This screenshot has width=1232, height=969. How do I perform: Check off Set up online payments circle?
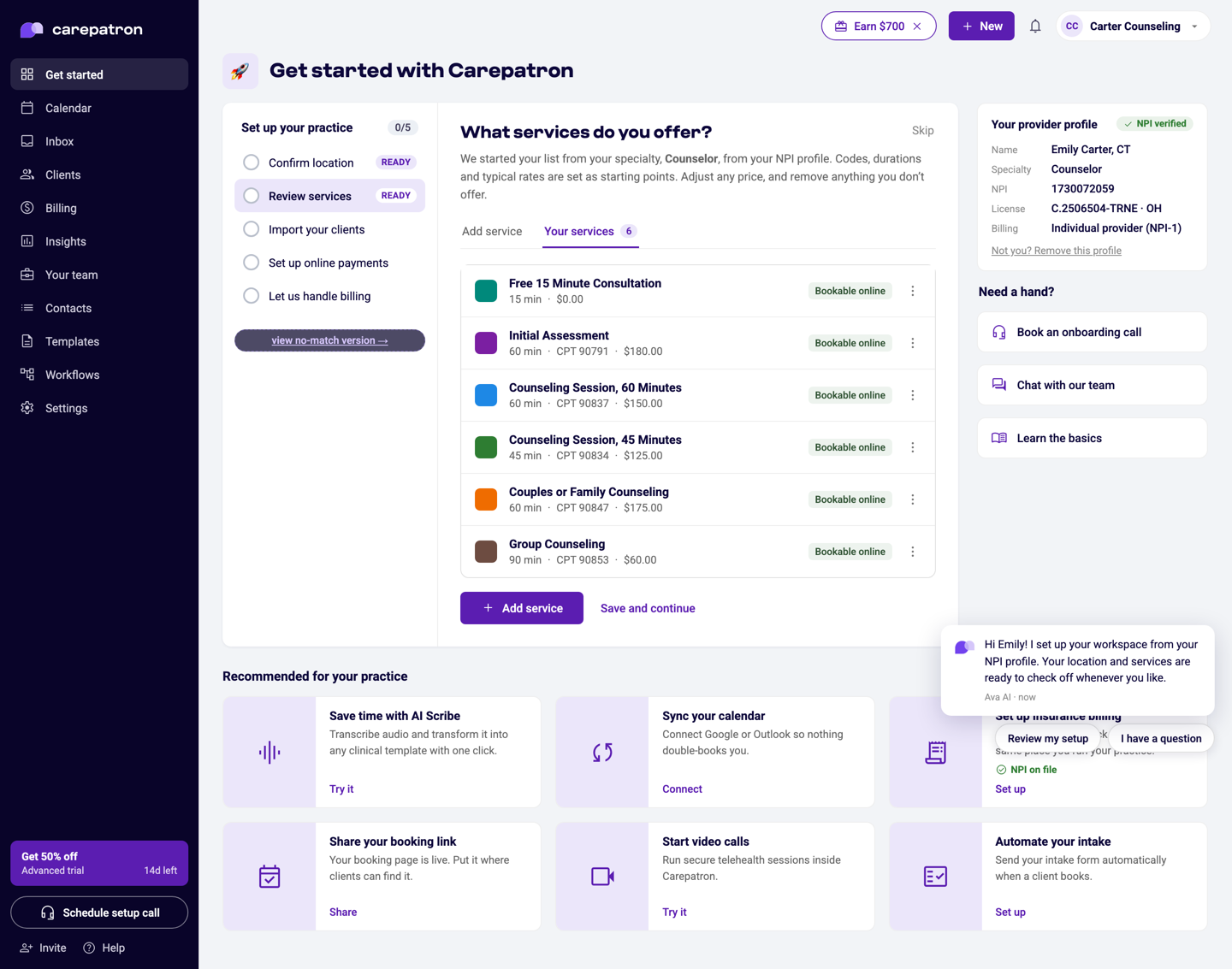click(252, 263)
